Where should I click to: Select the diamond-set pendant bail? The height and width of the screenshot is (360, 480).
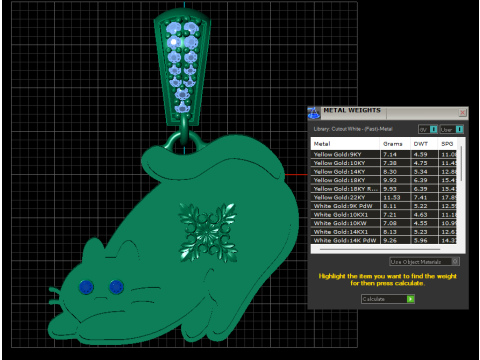point(182,67)
